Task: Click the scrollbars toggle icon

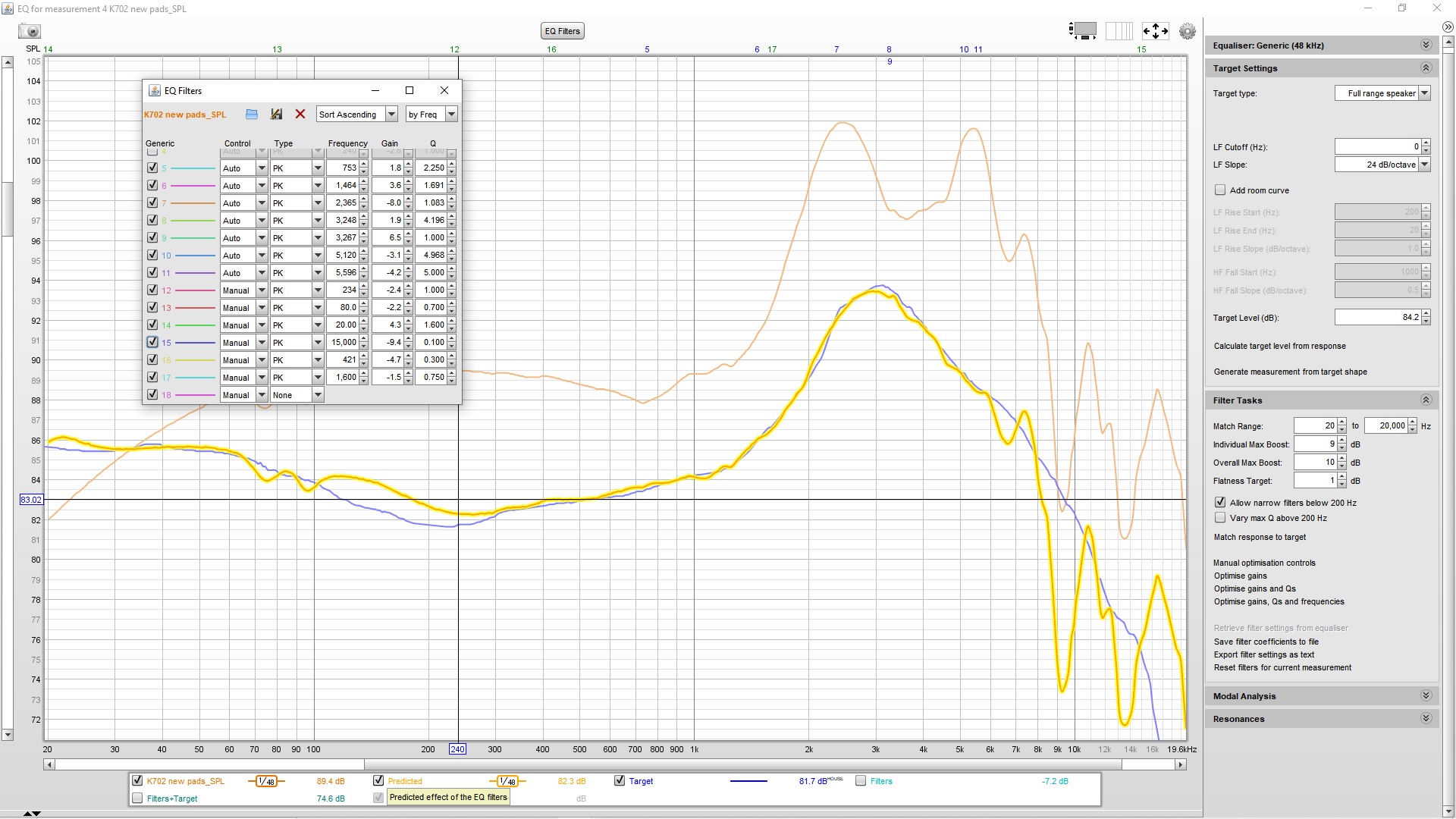Action: [x=1084, y=31]
